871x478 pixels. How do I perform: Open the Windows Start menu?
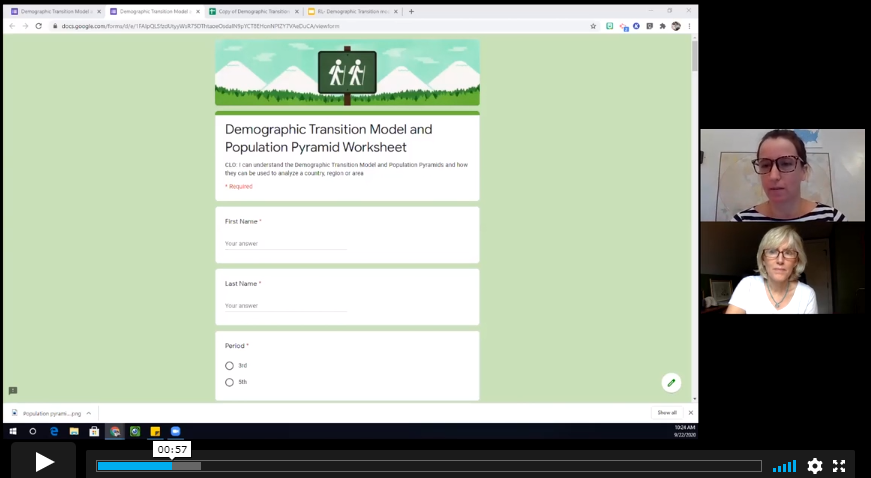point(13,431)
